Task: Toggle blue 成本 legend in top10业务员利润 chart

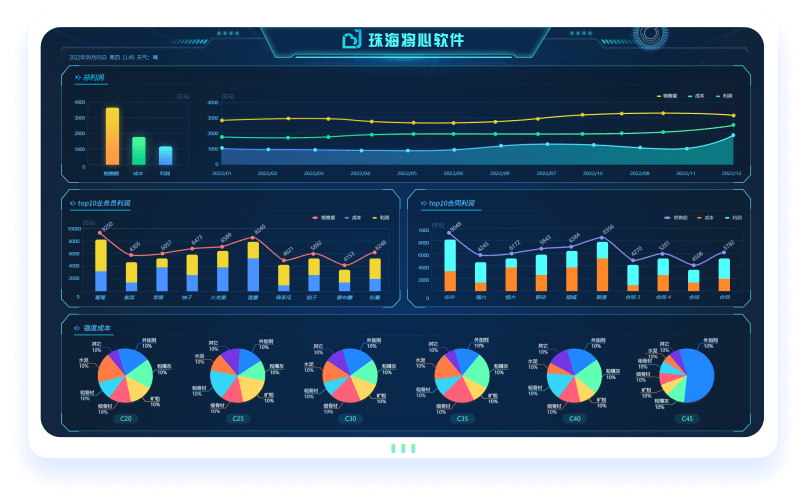Action: 354,218
